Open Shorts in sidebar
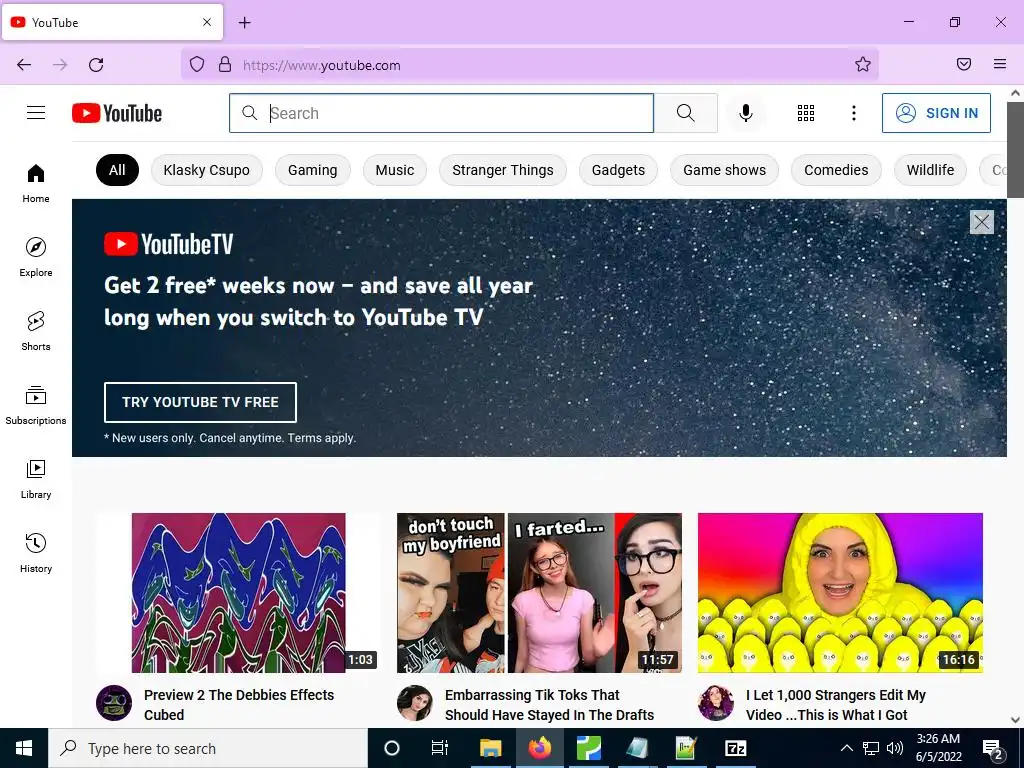Viewport: 1024px width, 768px height. [36, 331]
